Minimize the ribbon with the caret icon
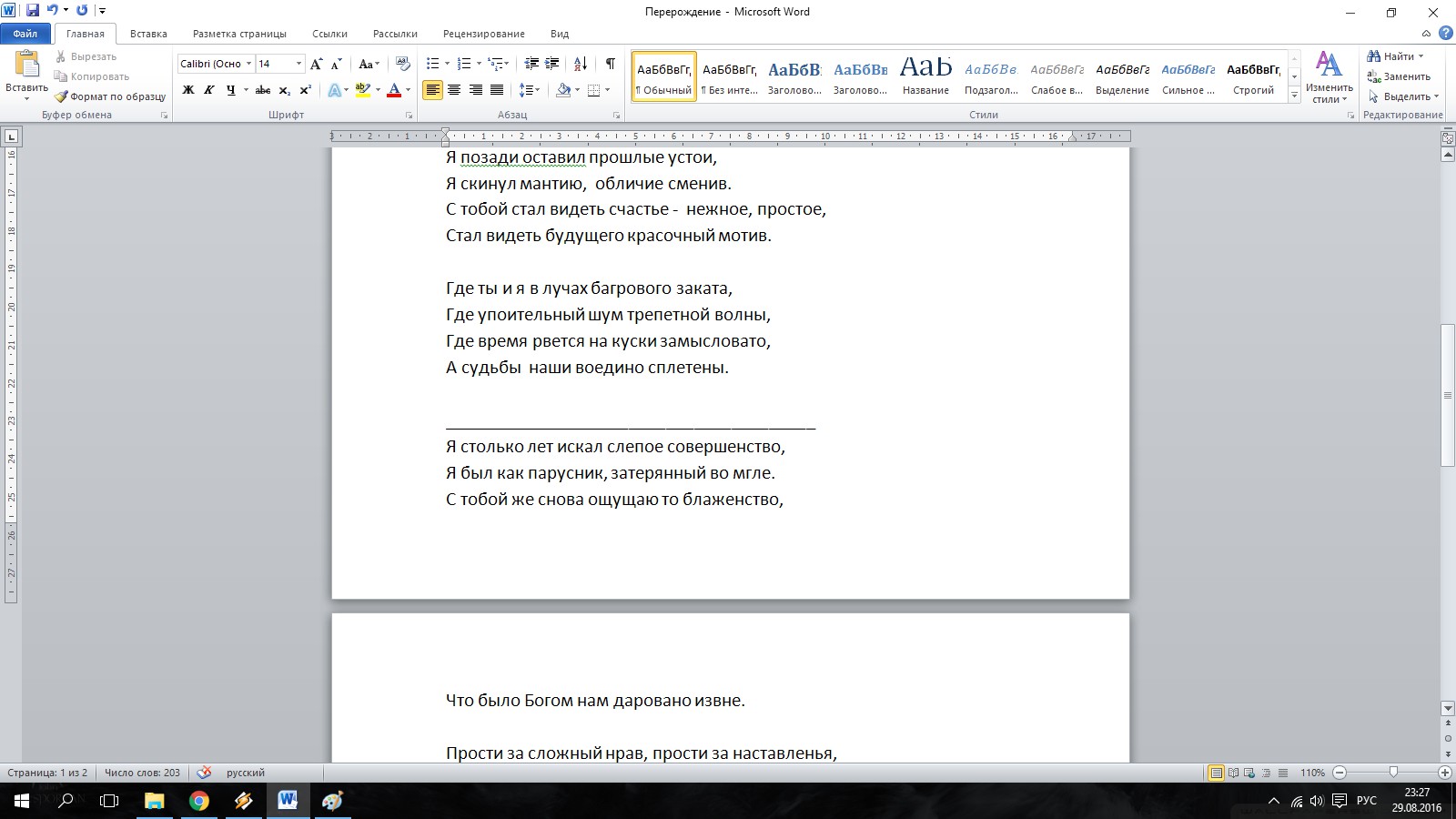 click(1428, 34)
